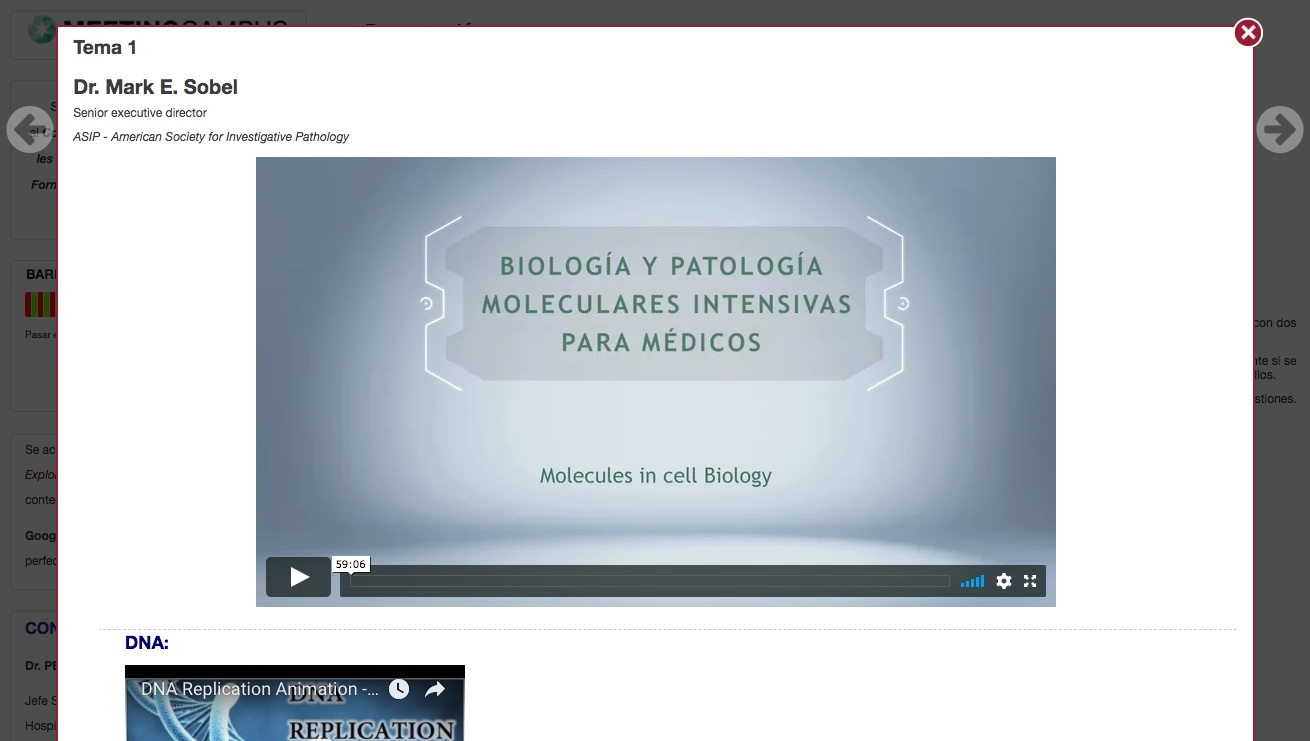
Task: Share the DNA Replication Animation video
Action: [435, 689]
